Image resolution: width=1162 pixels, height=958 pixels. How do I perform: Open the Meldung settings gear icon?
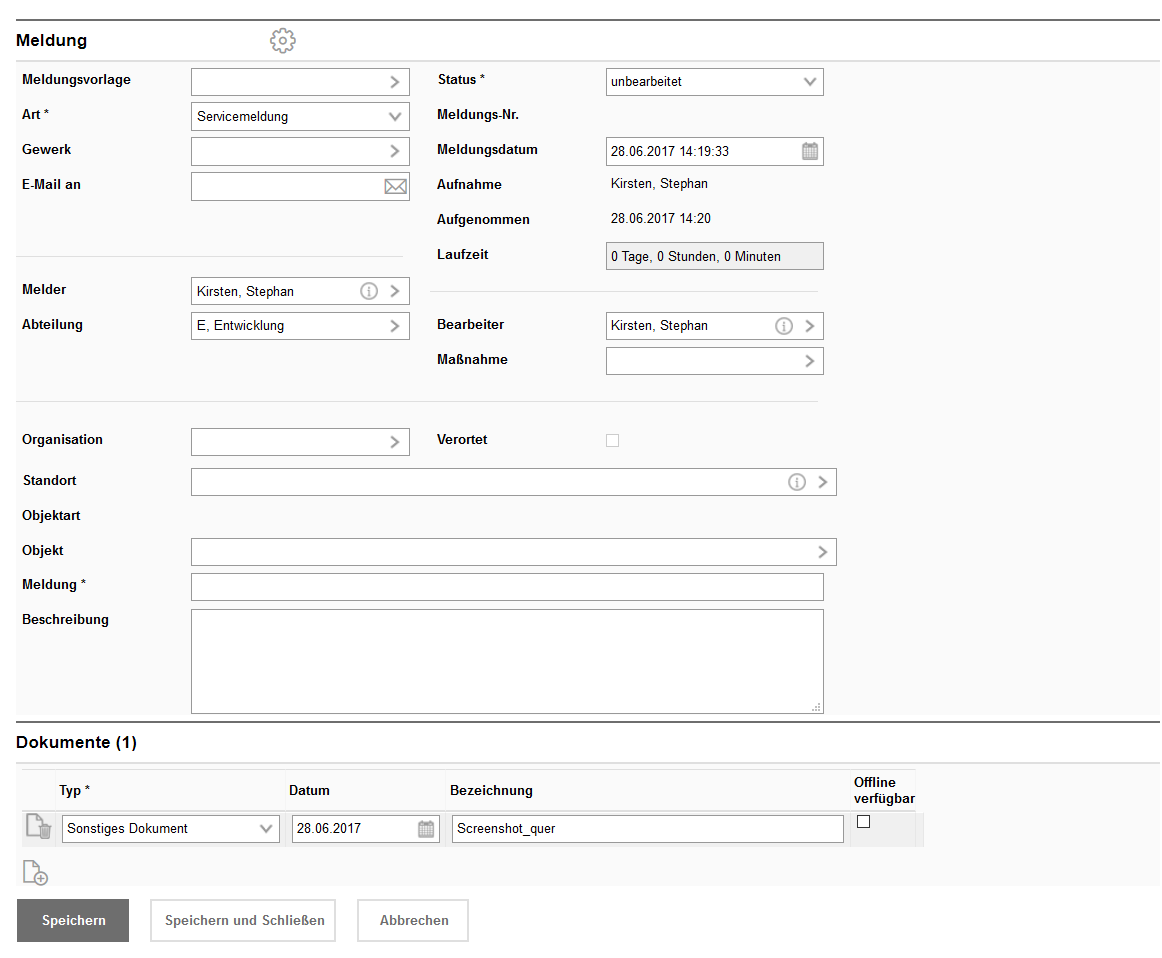pos(283,41)
